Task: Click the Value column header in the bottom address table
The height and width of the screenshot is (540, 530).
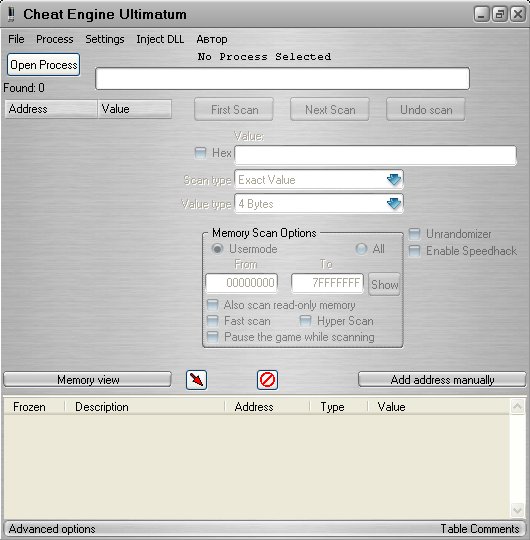Action: [x=439, y=407]
